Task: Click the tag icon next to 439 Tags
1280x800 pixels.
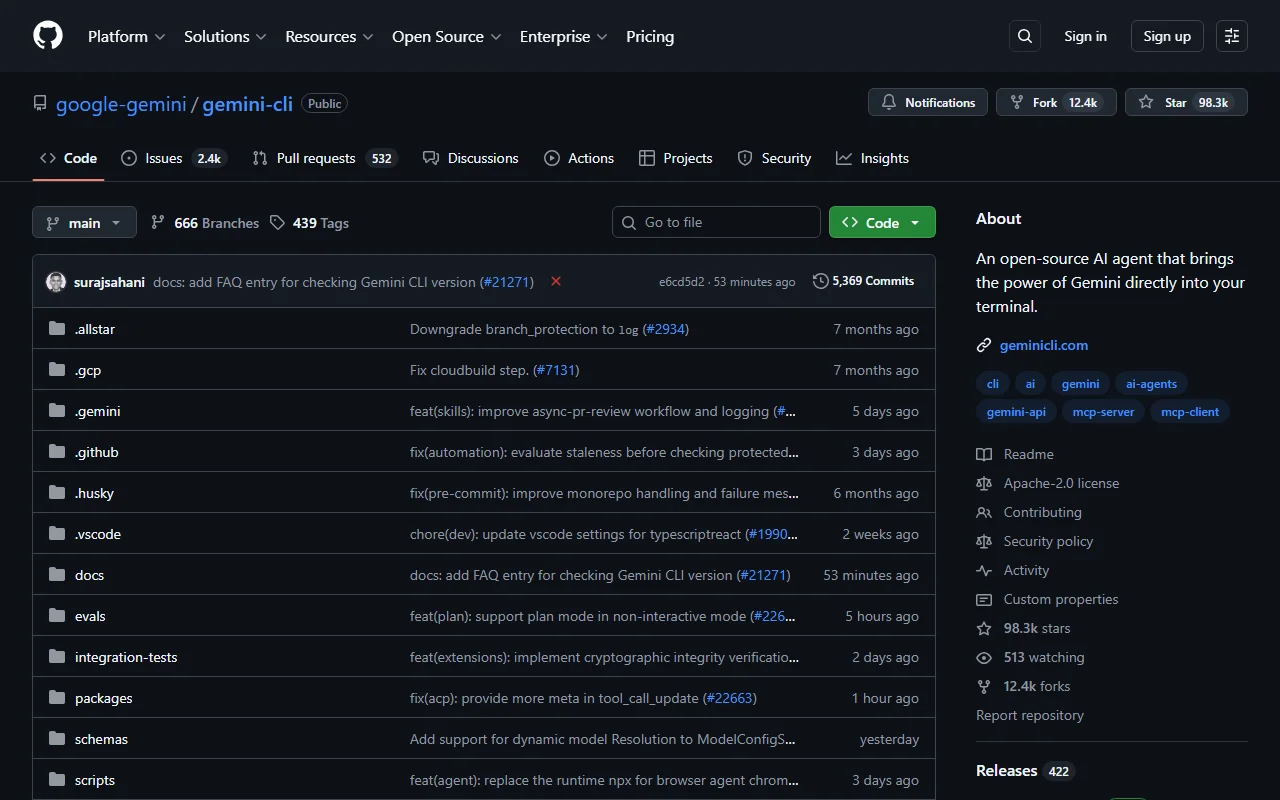Action: click(277, 222)
